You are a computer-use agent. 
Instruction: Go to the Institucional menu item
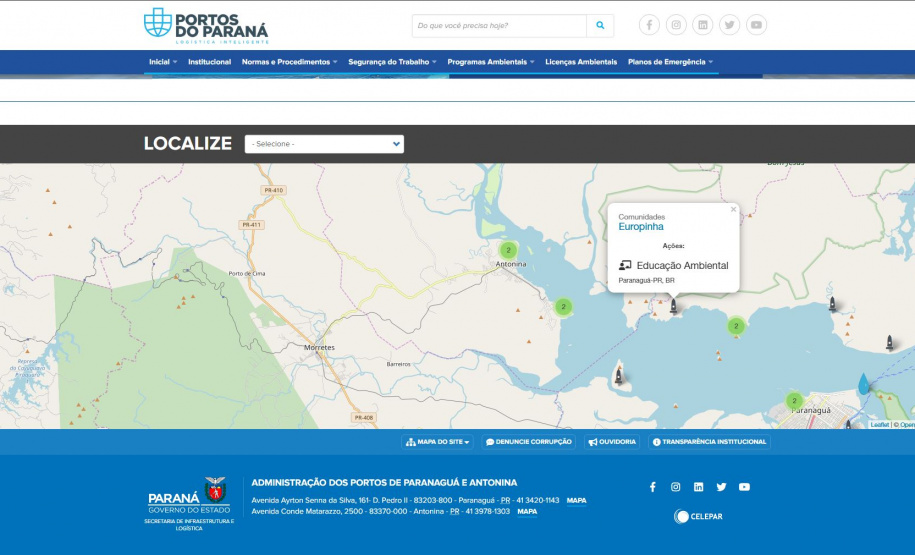(x=209, y=62)
